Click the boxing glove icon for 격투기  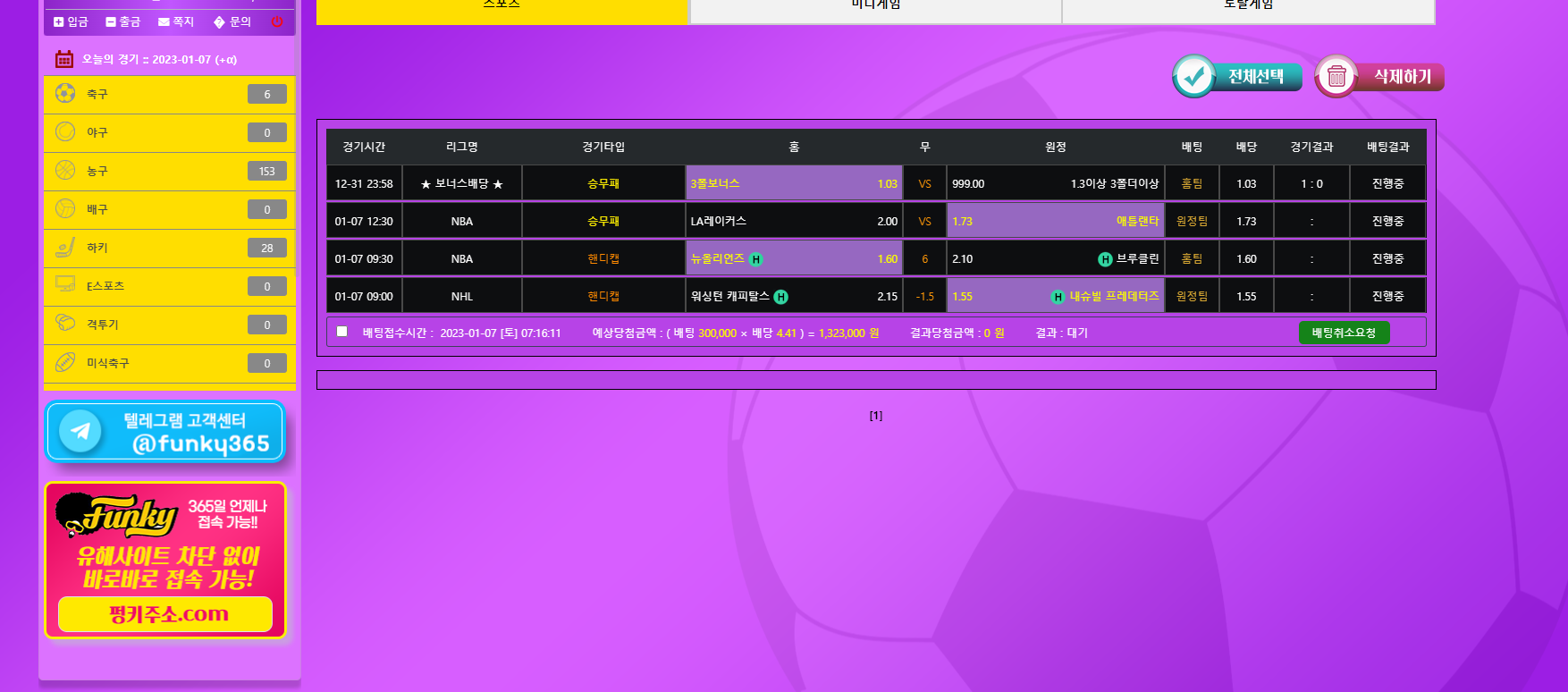click(x=65, y=324)
